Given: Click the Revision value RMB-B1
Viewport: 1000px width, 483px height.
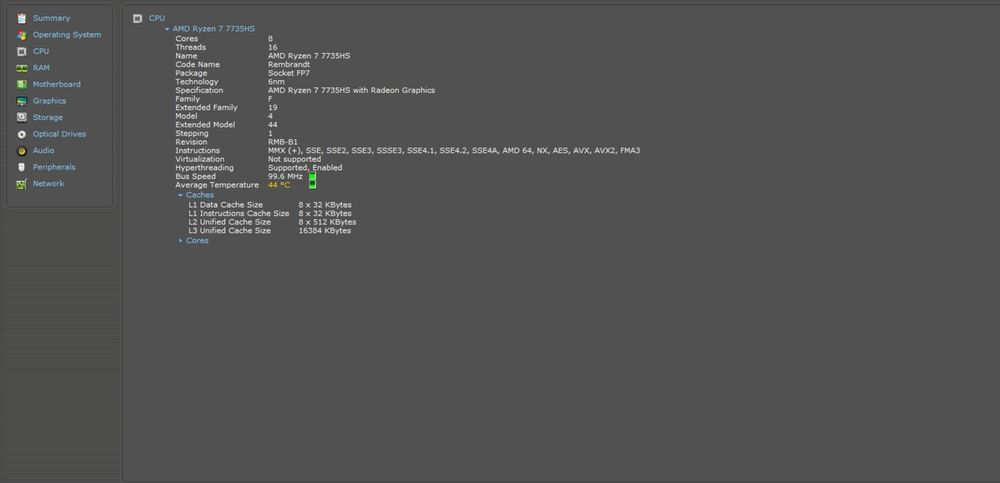Looking at the screenshot, I should (283, 142).
